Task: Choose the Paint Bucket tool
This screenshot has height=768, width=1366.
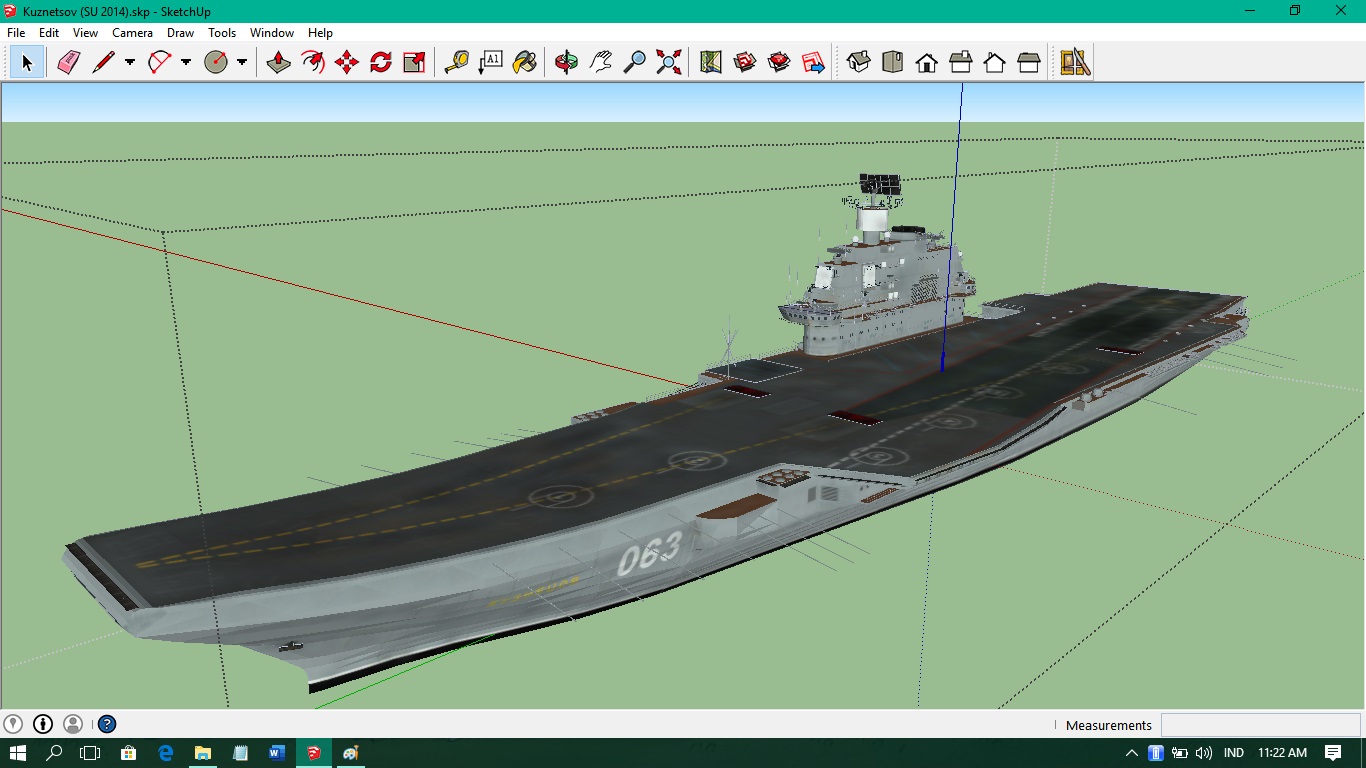Action: 524,62
